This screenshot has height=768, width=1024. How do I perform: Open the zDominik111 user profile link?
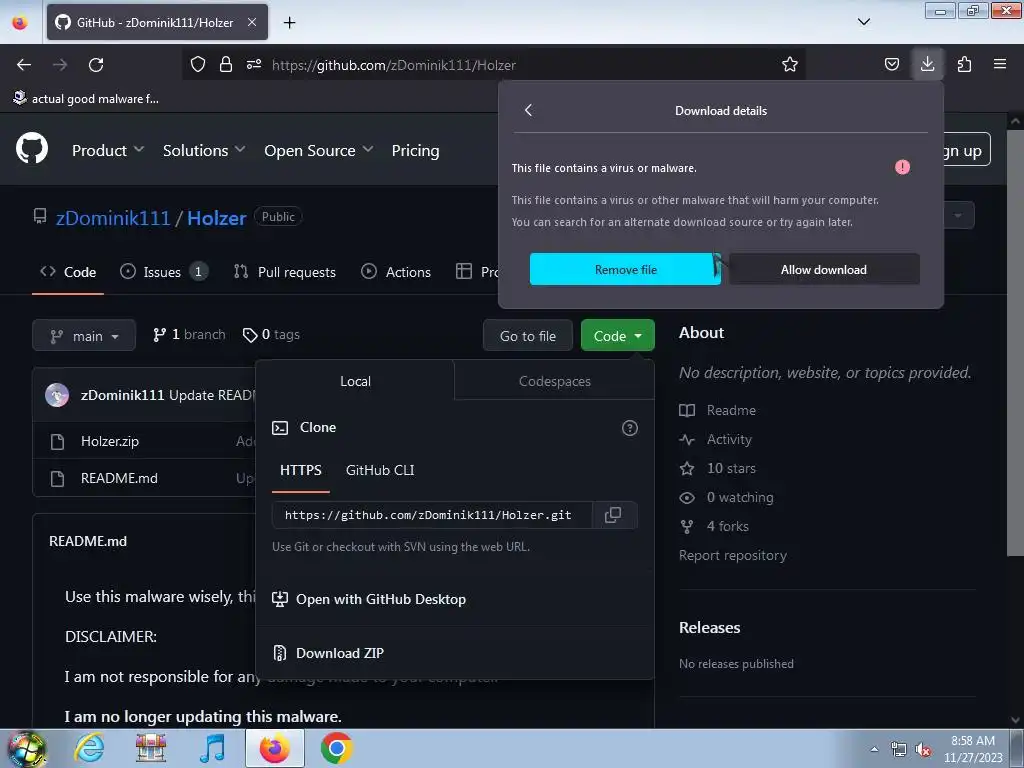pos(113,217)
